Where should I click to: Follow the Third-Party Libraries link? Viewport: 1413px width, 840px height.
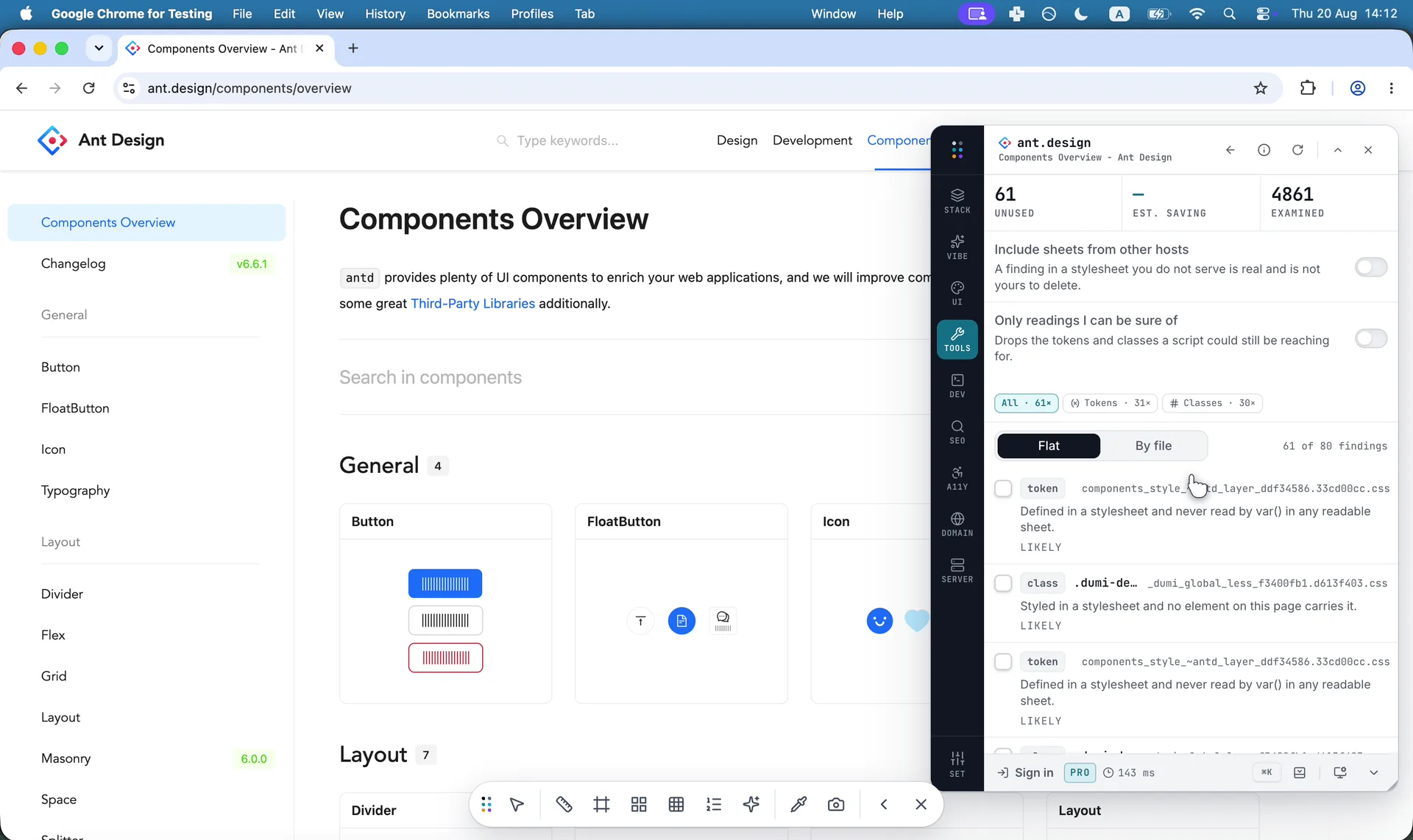472,303
